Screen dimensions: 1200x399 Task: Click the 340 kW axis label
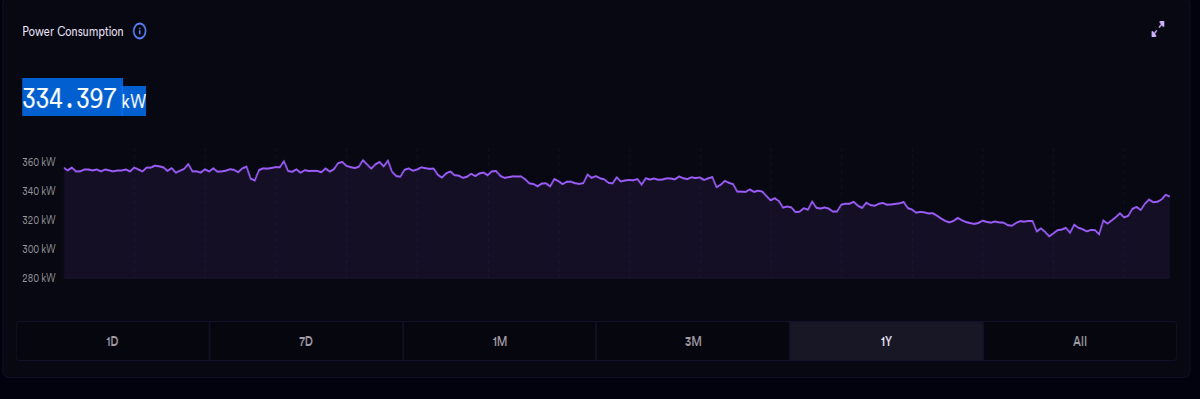click(x=39, y=191)
